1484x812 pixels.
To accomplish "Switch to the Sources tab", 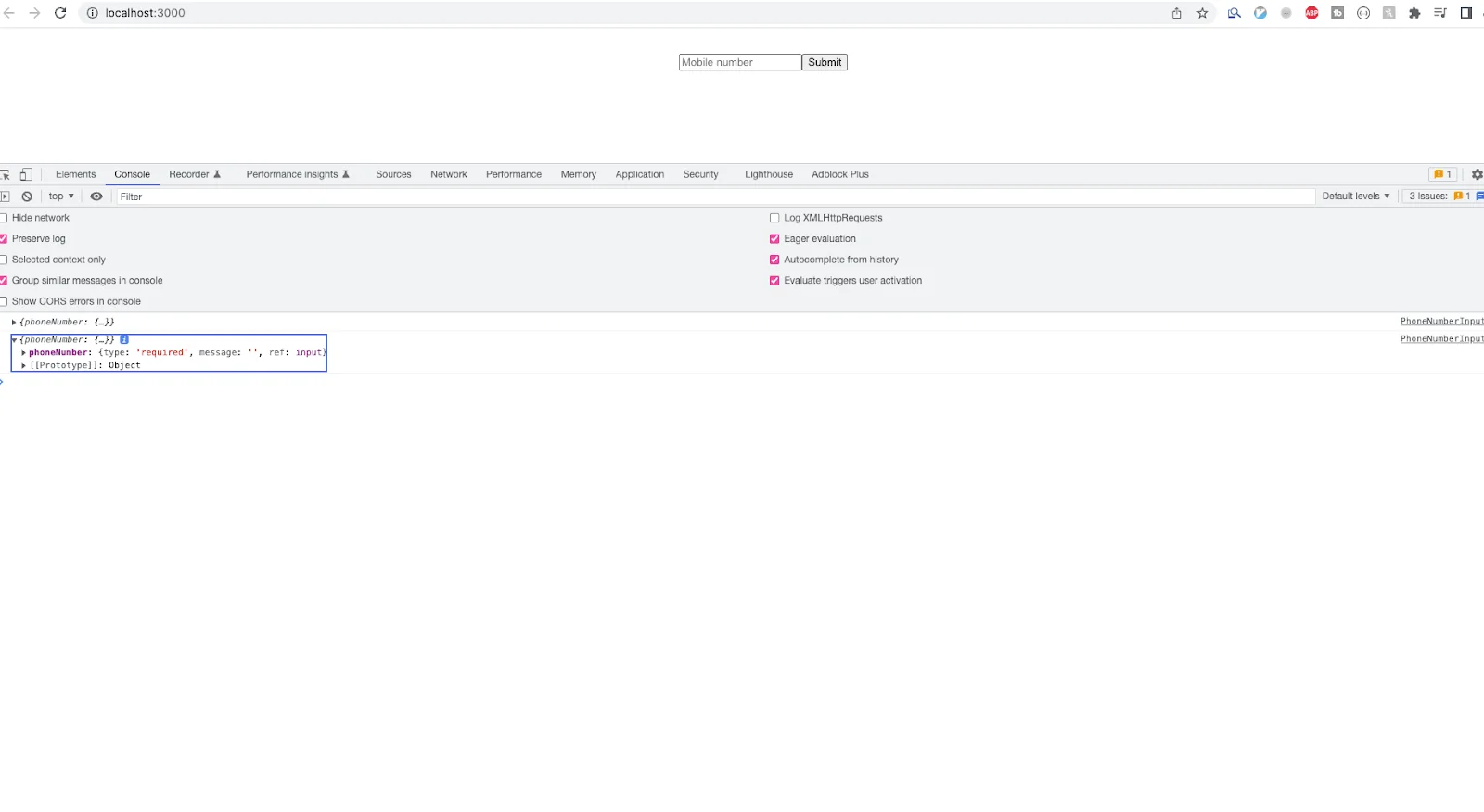I will point(393,174).
